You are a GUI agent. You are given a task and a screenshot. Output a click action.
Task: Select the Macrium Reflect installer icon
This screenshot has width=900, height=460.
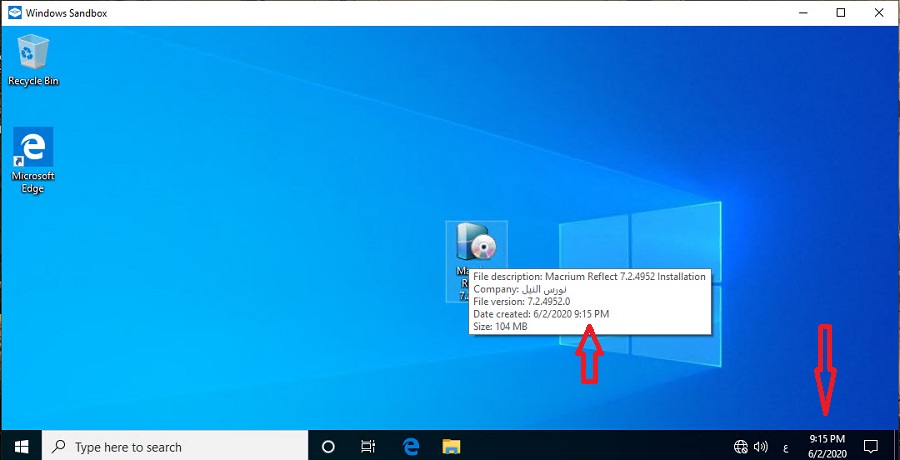pyautogui.click(x=475, y=243)
